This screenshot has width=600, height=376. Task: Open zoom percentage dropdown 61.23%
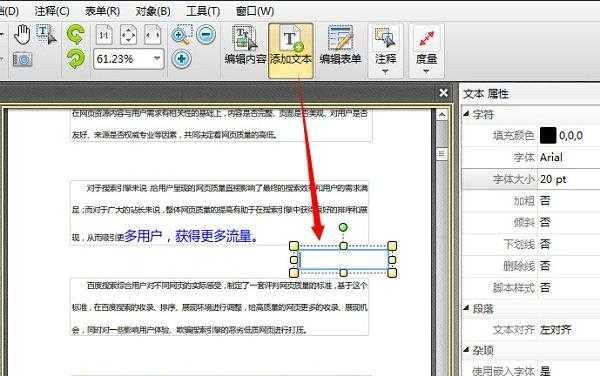[x=157, y=59]
